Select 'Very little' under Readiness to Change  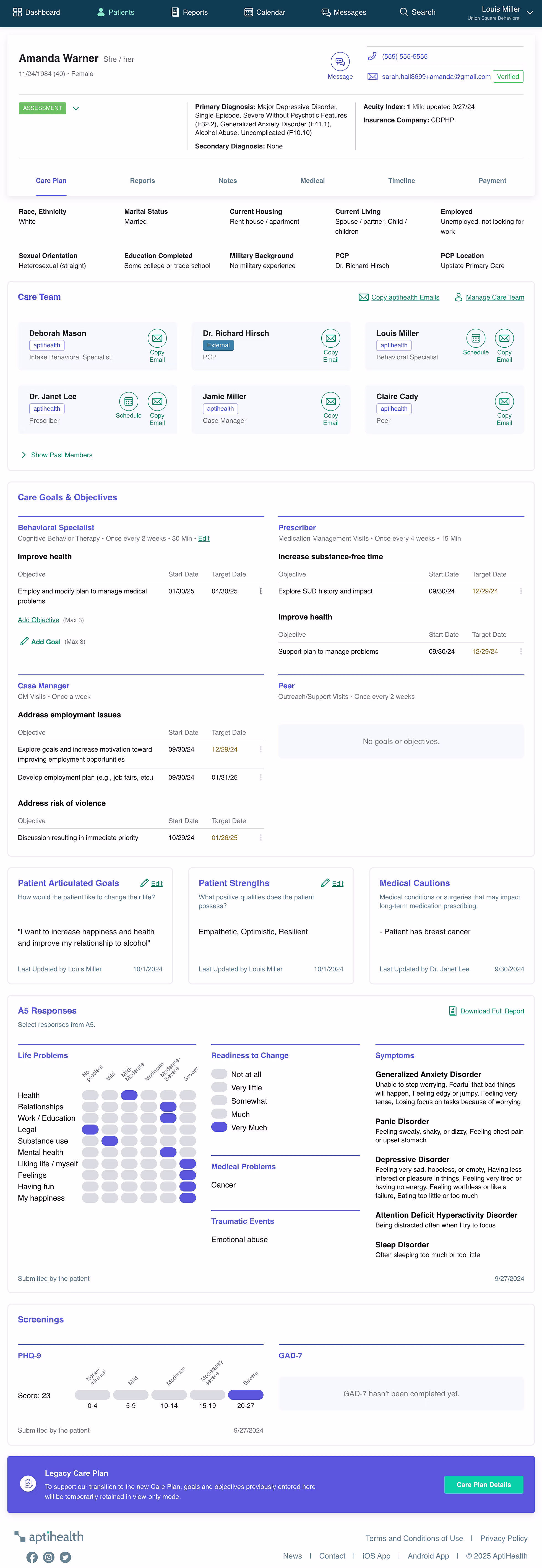[x=219, y=1087]
